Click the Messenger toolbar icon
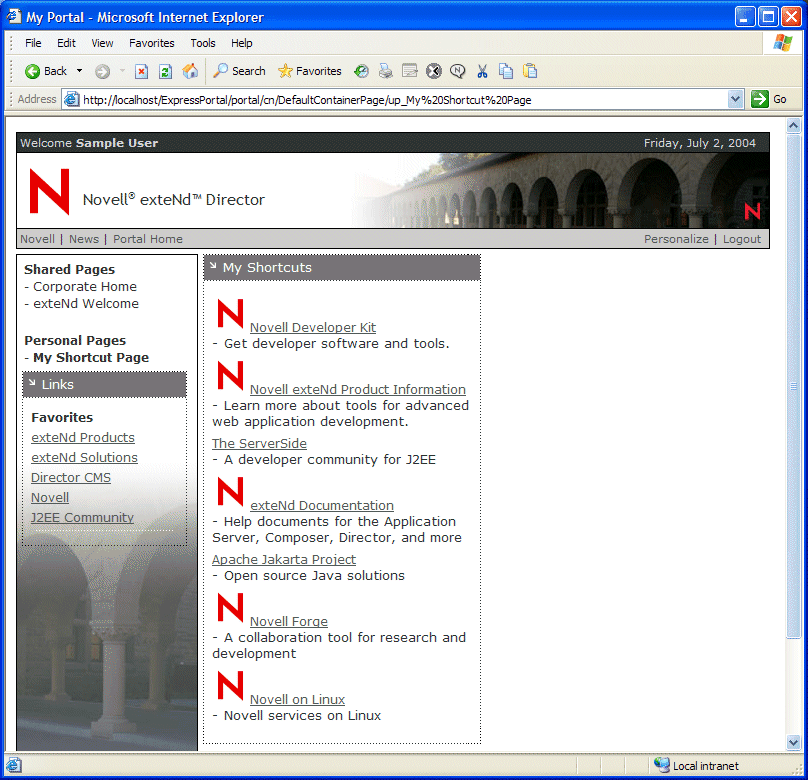 [458, 71]
